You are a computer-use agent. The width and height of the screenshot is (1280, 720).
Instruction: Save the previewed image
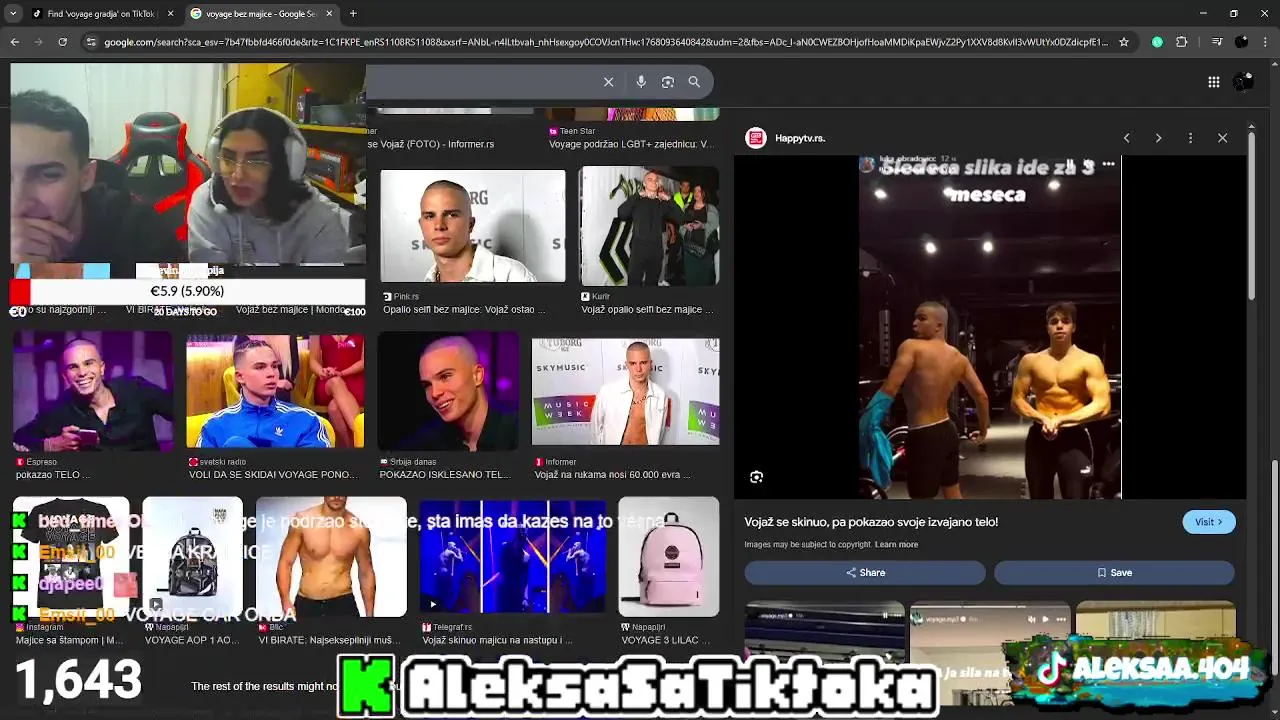tap(1114, 573)
